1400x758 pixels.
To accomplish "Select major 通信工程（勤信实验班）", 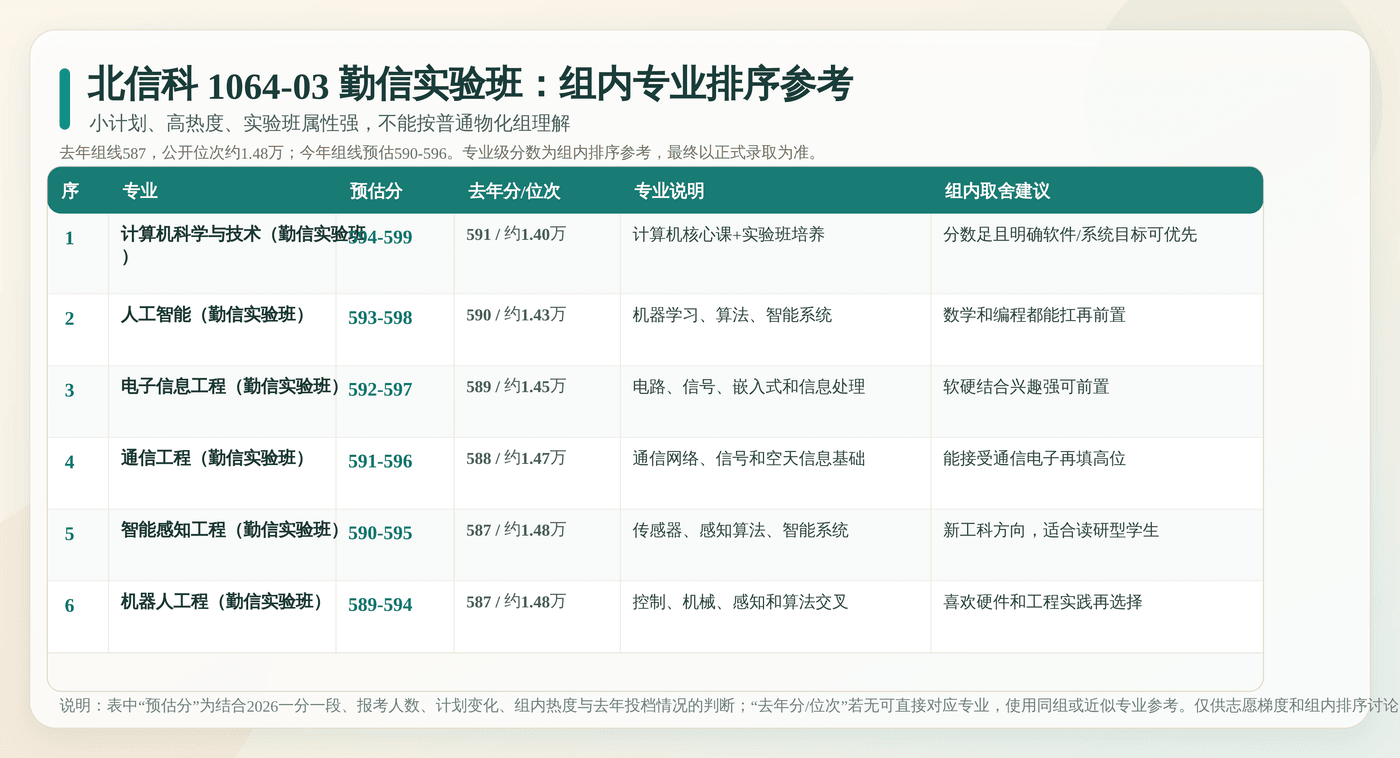I will coord(213,459).
